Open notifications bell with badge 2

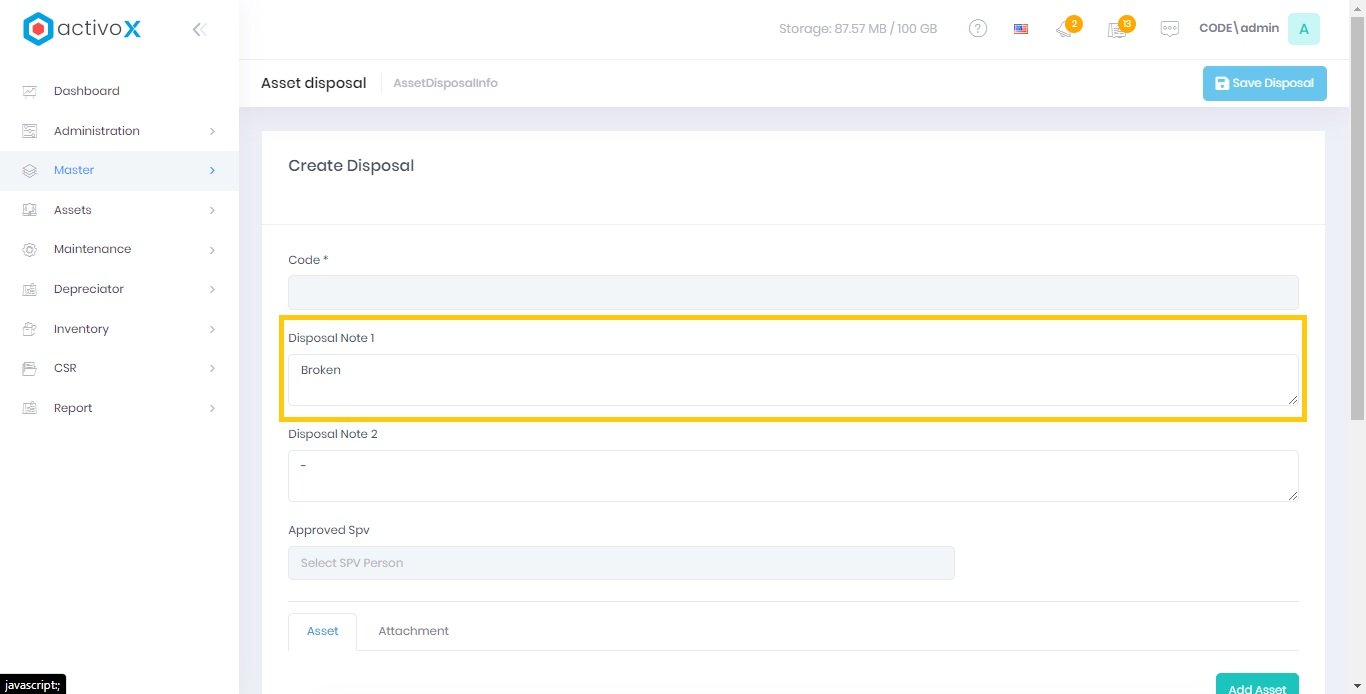click(1065, 29)
